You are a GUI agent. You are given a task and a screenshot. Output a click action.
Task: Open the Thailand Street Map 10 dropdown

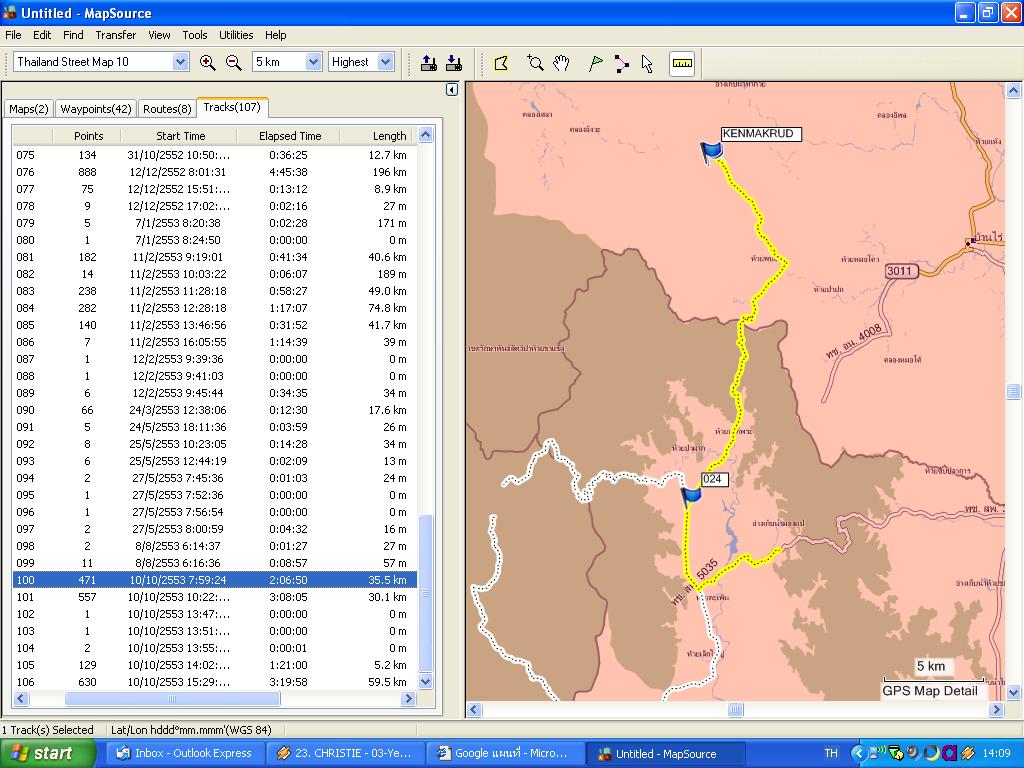[x=180, y=62]
